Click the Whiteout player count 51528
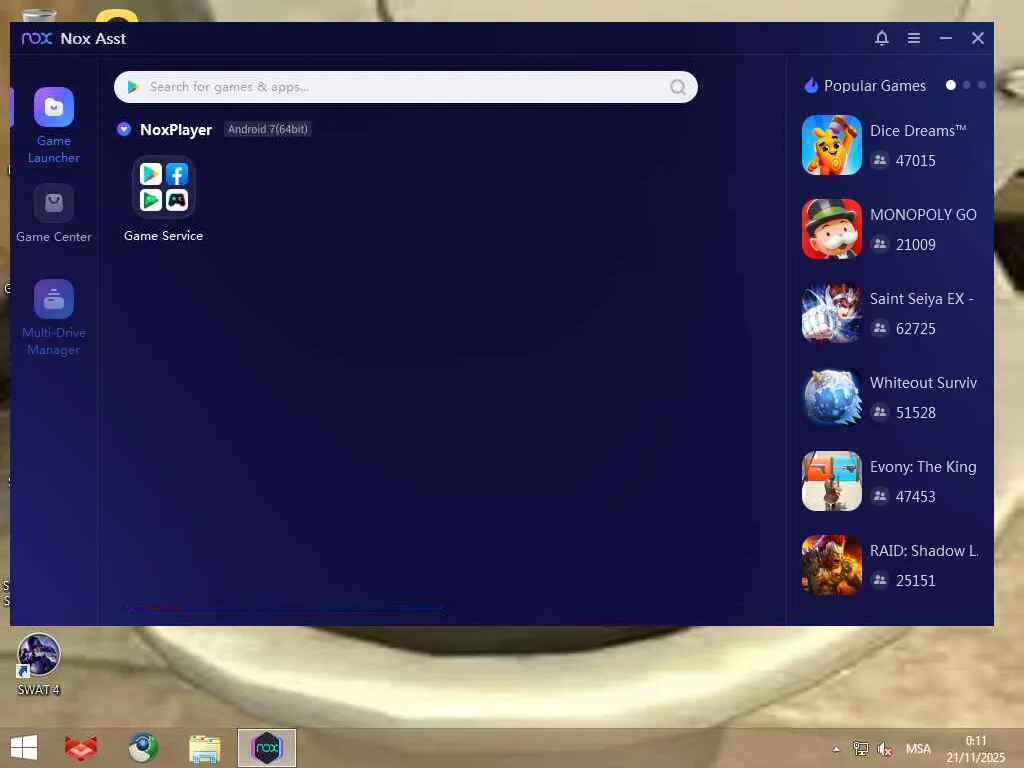Image resolution: width=1024 pixels, height=768 pixels. (916, 413)
